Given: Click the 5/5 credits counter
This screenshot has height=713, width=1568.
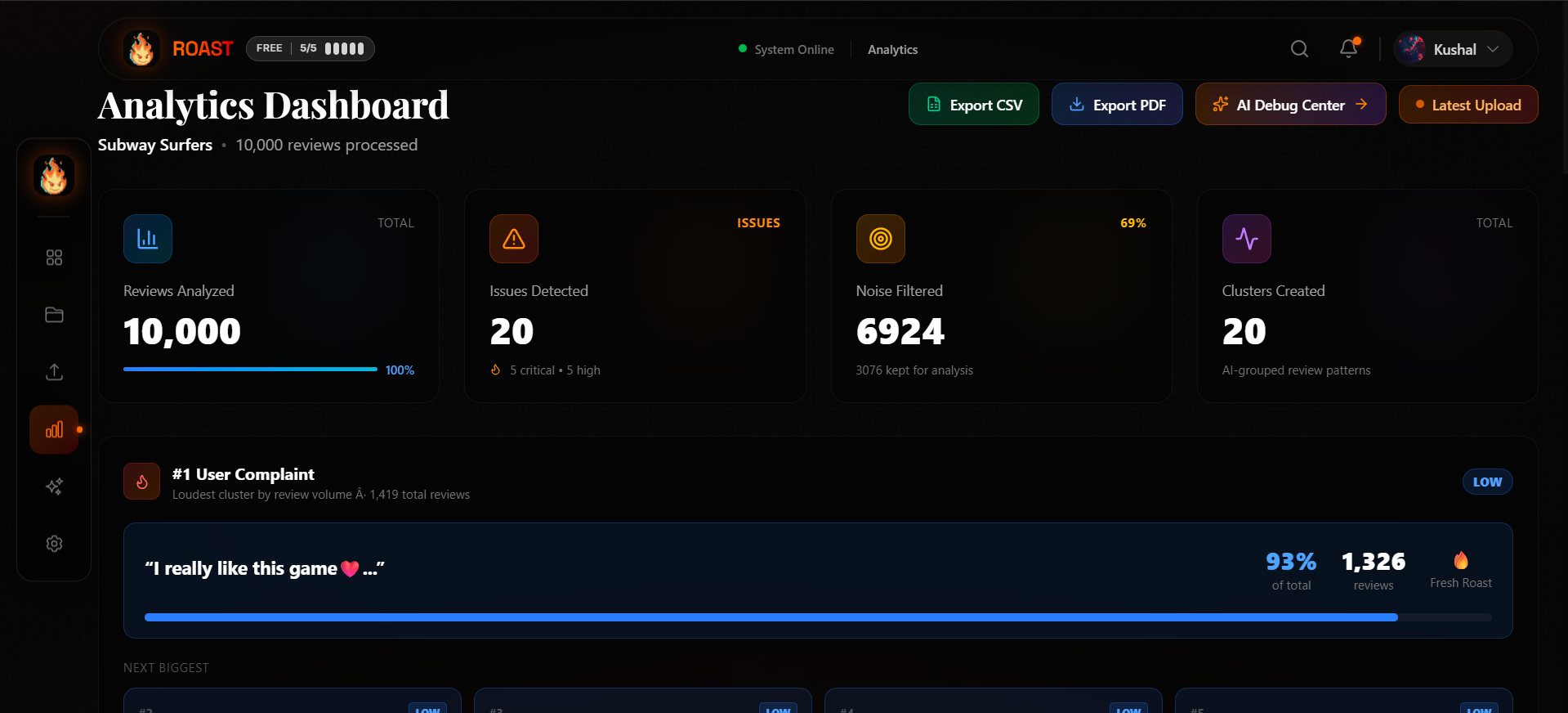Looking at the screenshot, I should pyautogui.click(x=308, y=48).
